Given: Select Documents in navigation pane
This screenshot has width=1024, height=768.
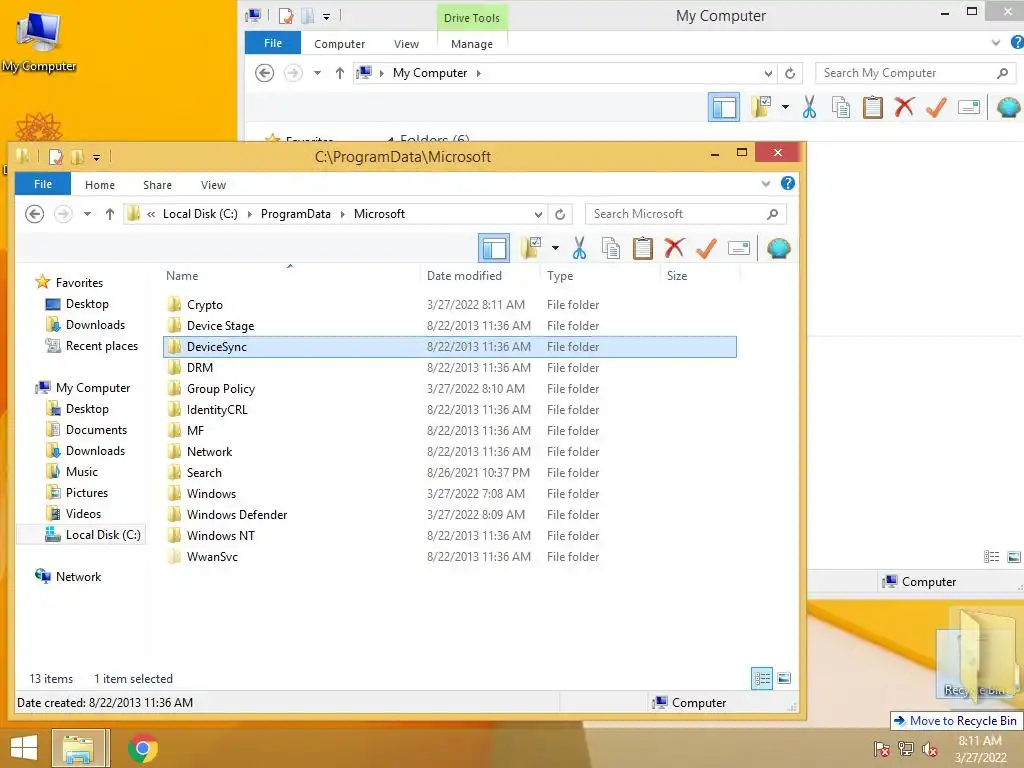Looking at the screenshot, I should 96,430.
